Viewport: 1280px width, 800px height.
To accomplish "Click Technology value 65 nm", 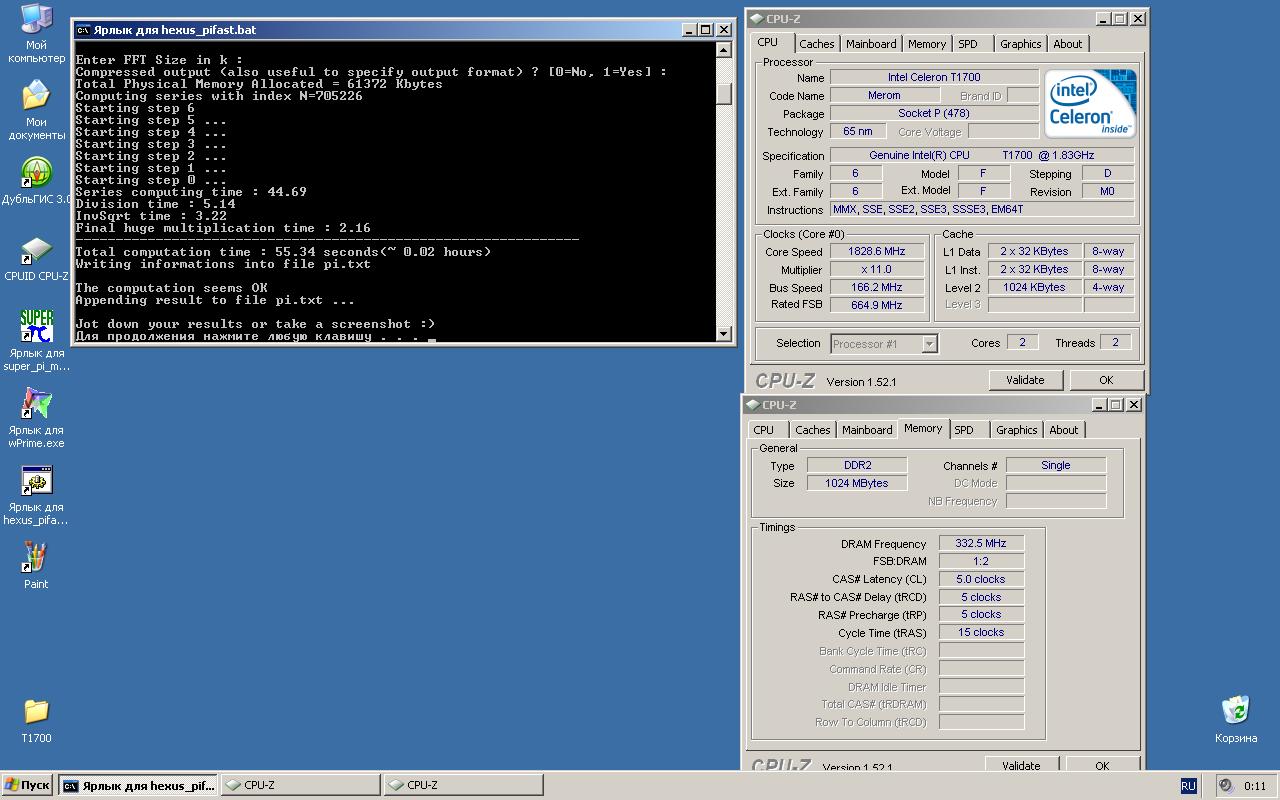I will point(858,131).
